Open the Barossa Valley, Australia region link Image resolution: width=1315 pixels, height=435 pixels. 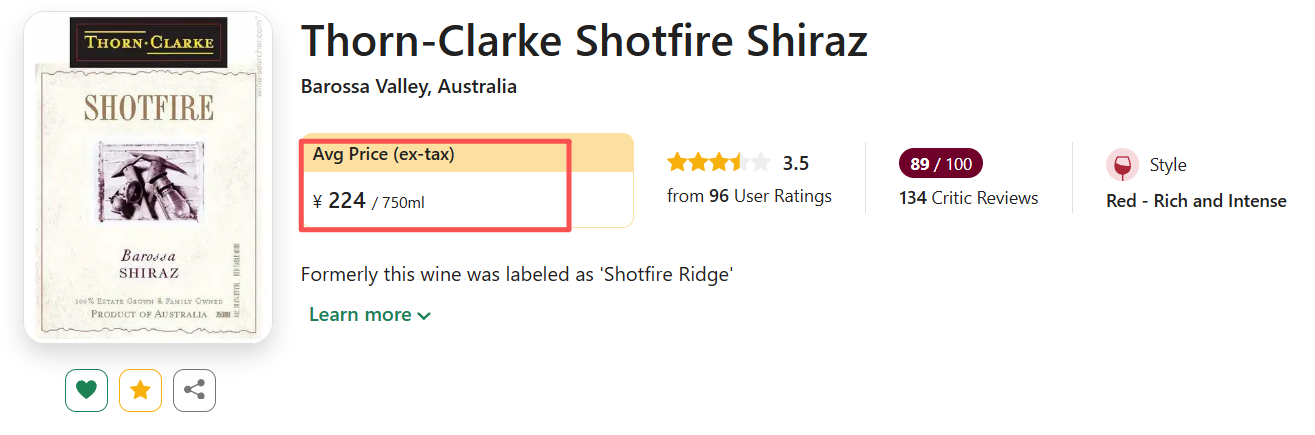point(408,87)
